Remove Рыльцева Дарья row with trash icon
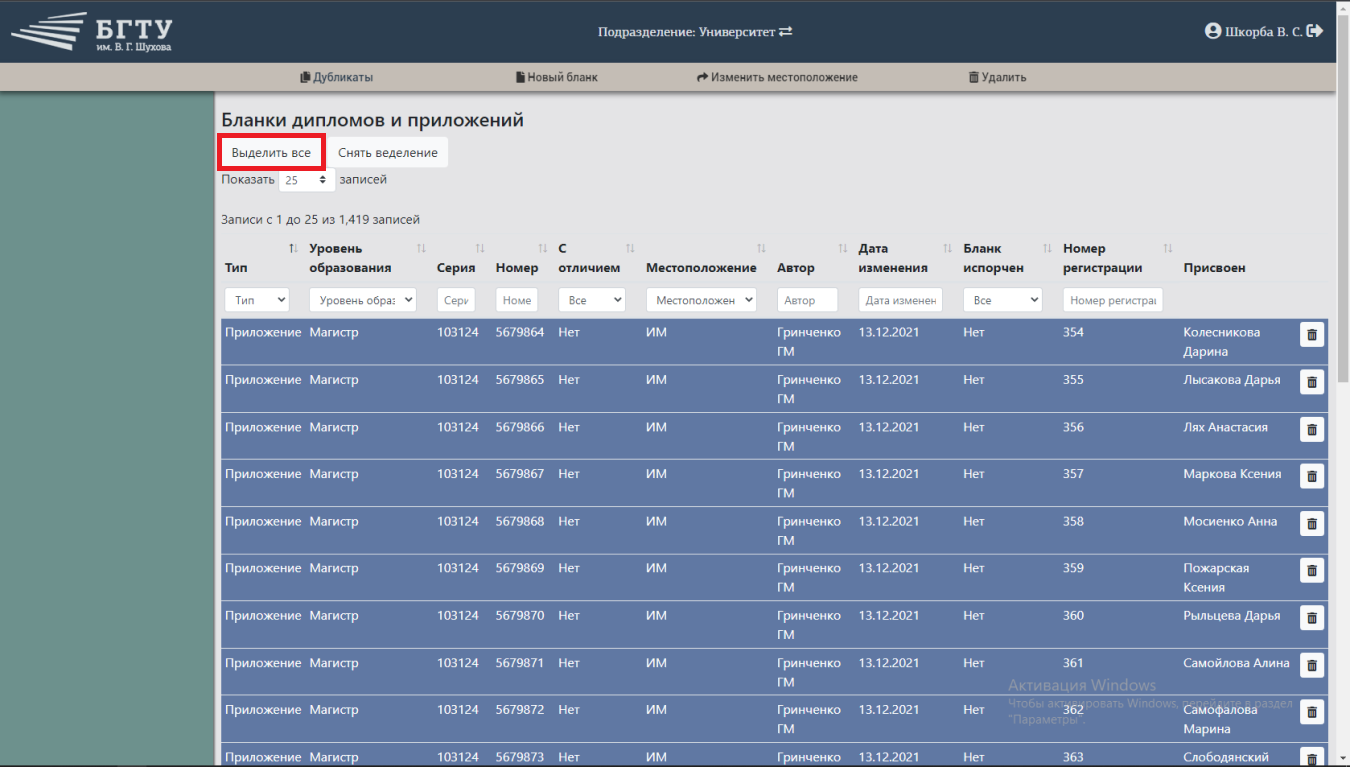Viewport: 1350px width, 767px height. tap(1312, 618)
